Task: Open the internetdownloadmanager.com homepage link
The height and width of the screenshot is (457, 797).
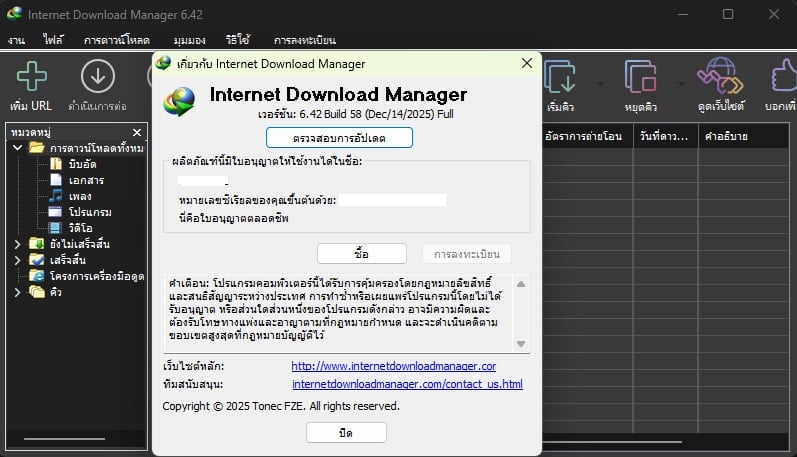Action: click(393, 366)
